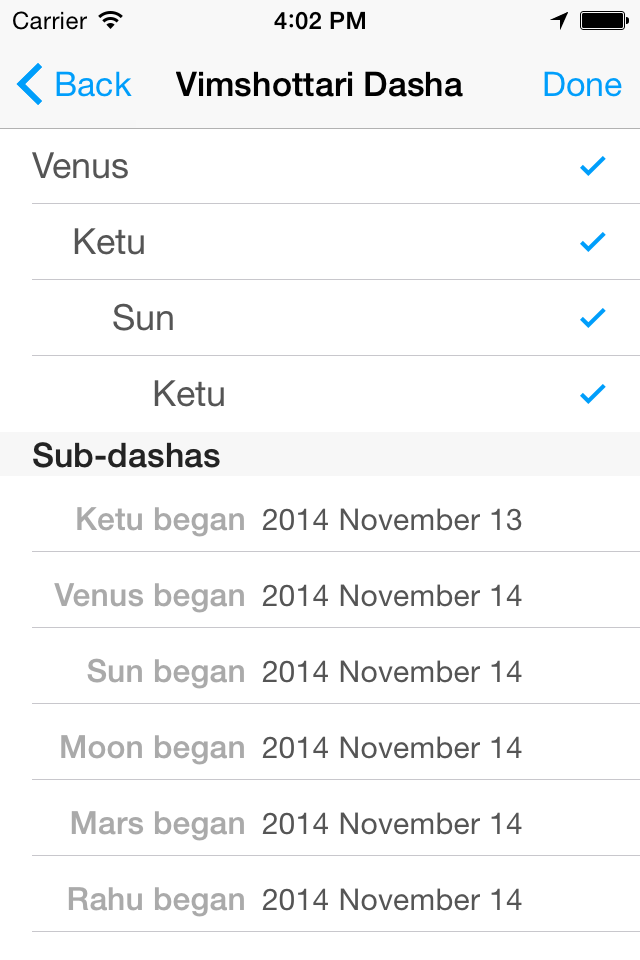This screenshot has width=640, height=960.
Task: Open the Venus began sub-dasha entry
Action: (320, 596)
